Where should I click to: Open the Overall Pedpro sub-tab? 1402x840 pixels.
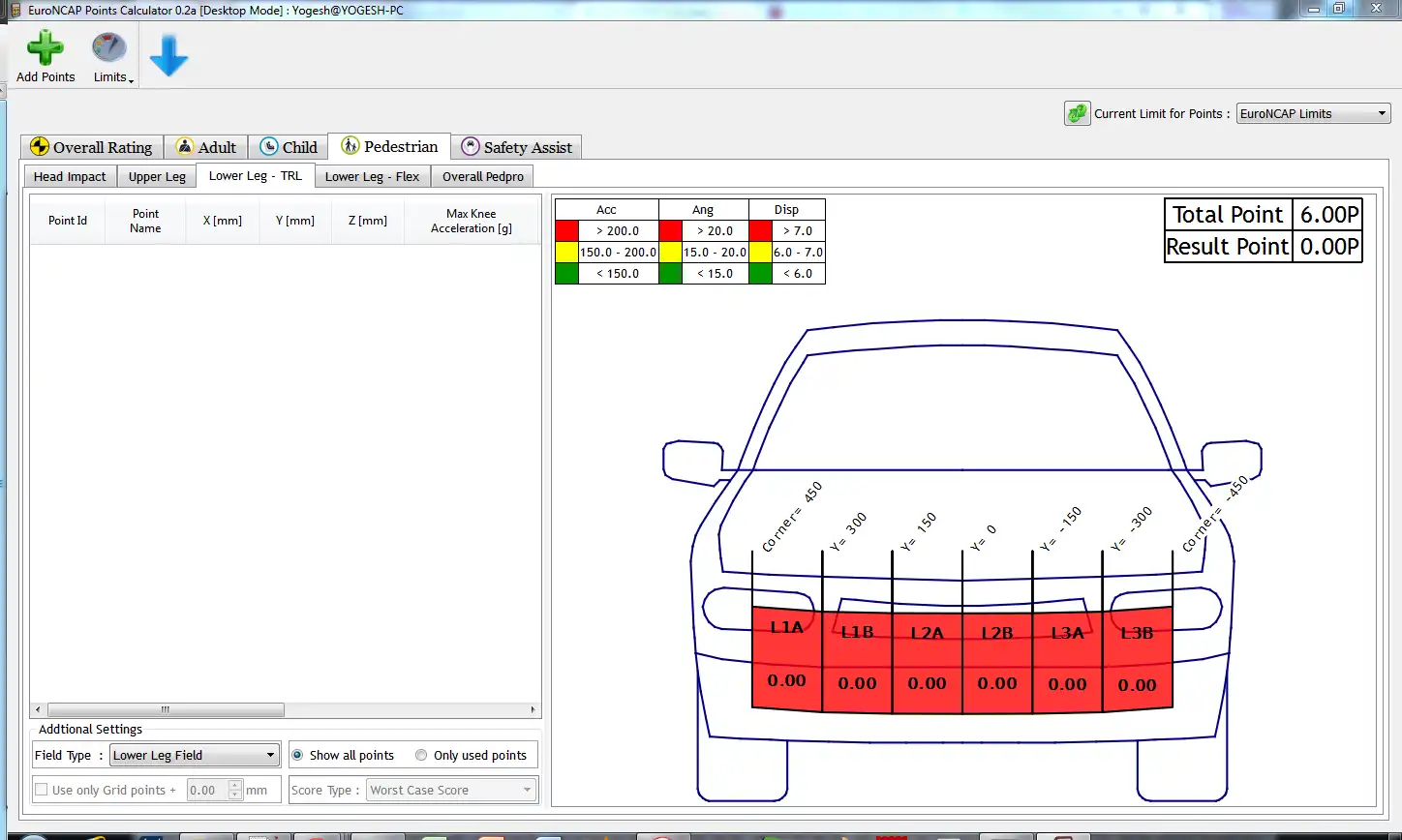click(483, 176)
